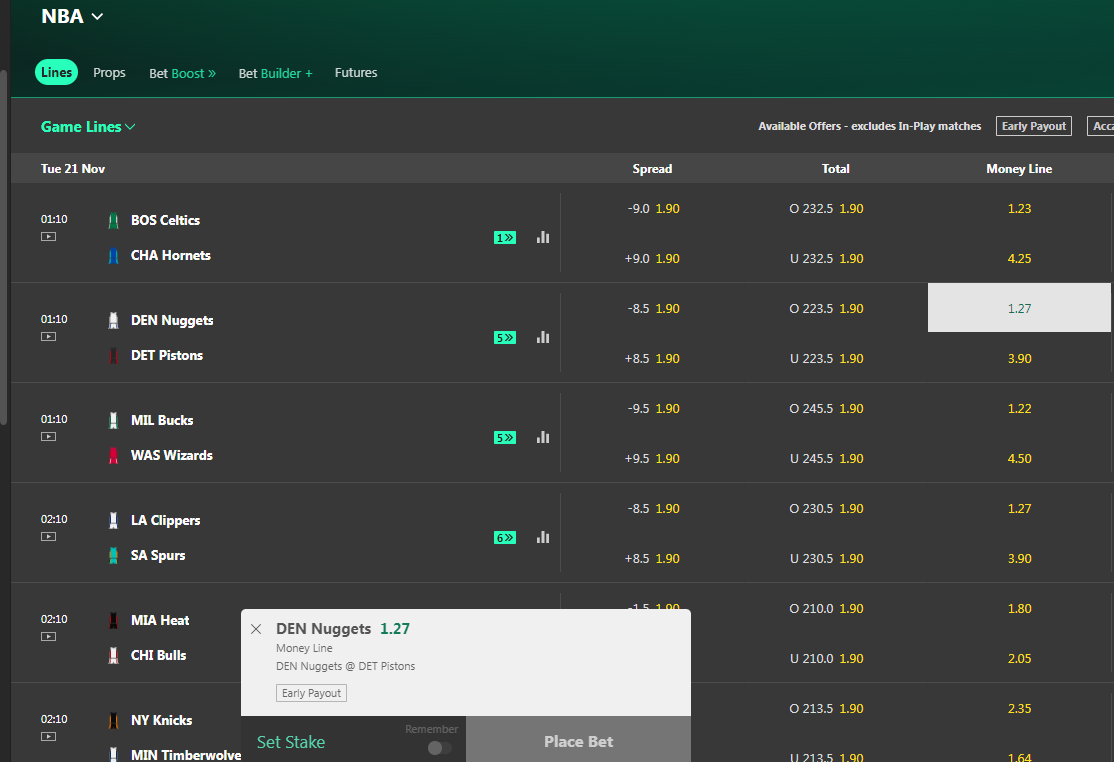The height and width of the screenshot is (762, 1114).
Task: Click the vertical scrollbar on left edge
Action: (x=4, y=250)
